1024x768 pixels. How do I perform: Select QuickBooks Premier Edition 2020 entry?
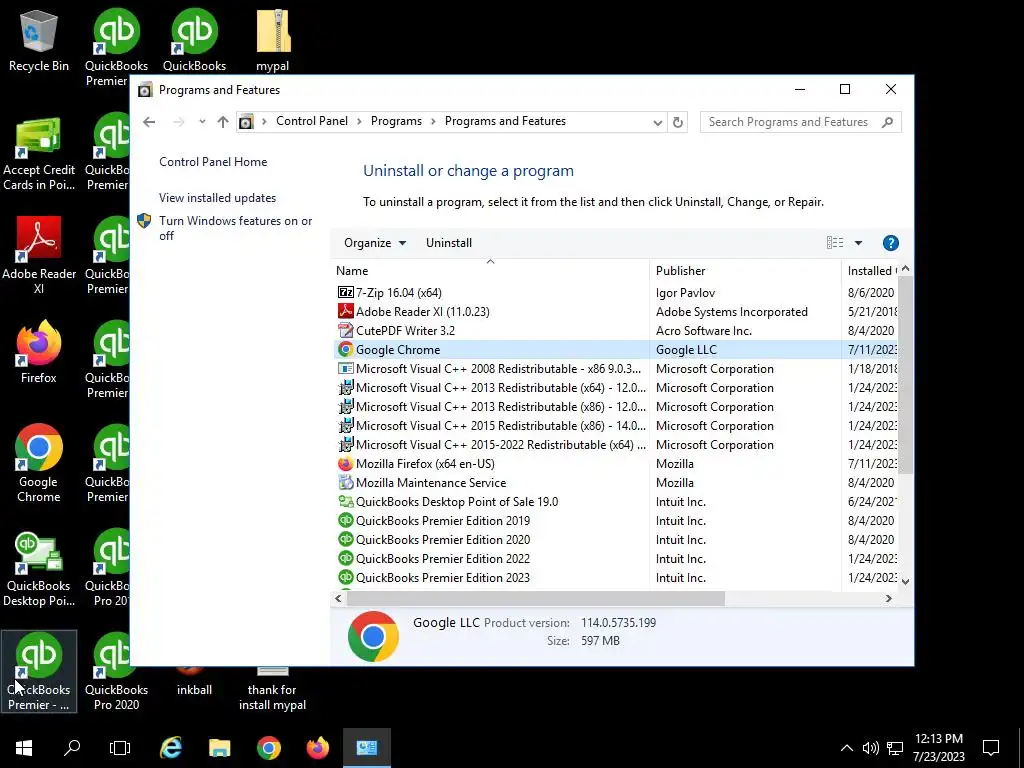[443, 540]
